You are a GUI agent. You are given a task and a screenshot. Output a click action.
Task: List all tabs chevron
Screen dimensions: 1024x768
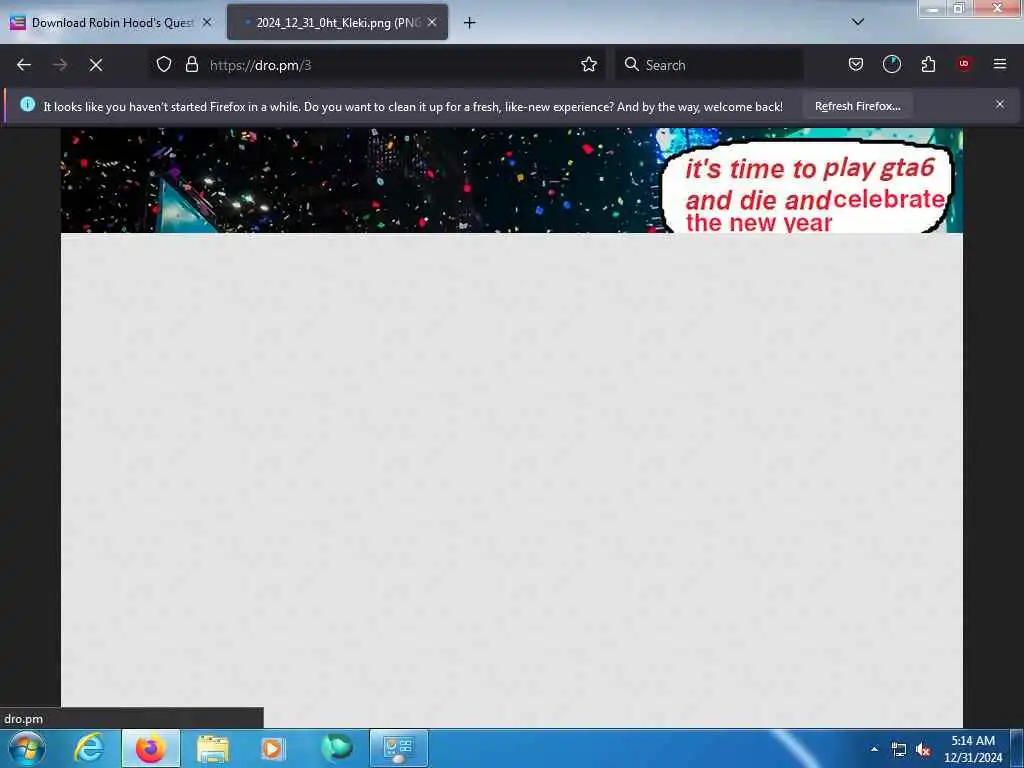pos(858,22)
